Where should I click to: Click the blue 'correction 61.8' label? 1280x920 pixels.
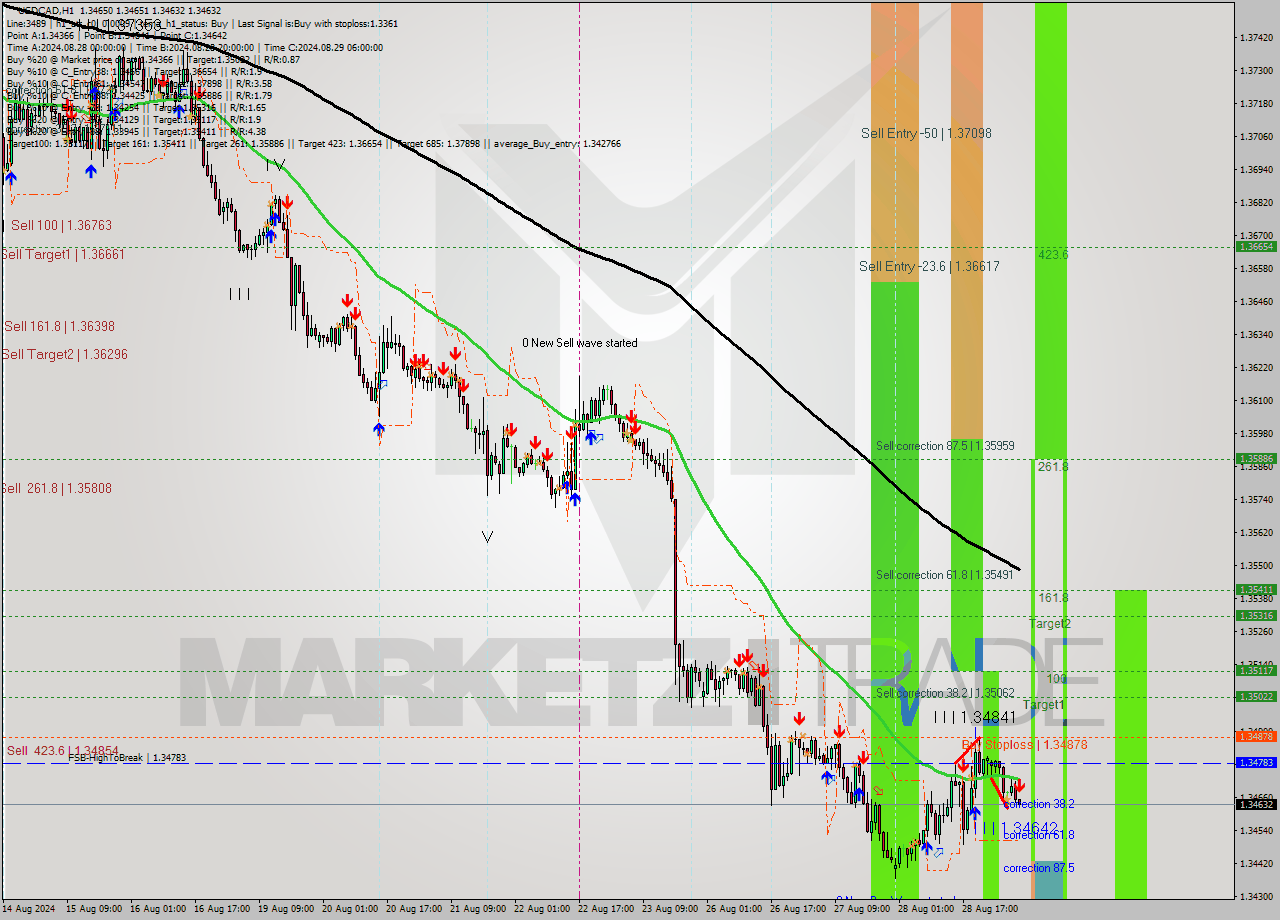click(x=1039, y=835)
